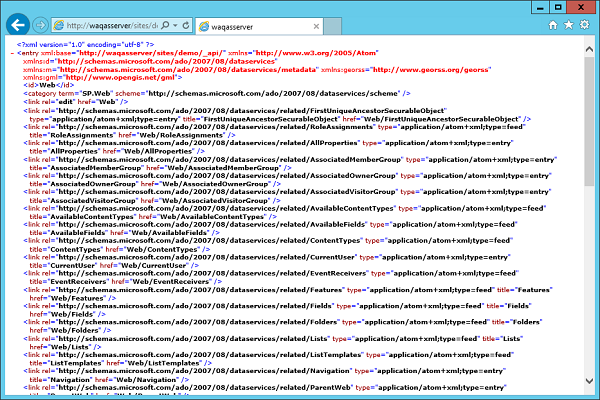
Task: Click the scrollbar down arrow
Action: [589, 381]
